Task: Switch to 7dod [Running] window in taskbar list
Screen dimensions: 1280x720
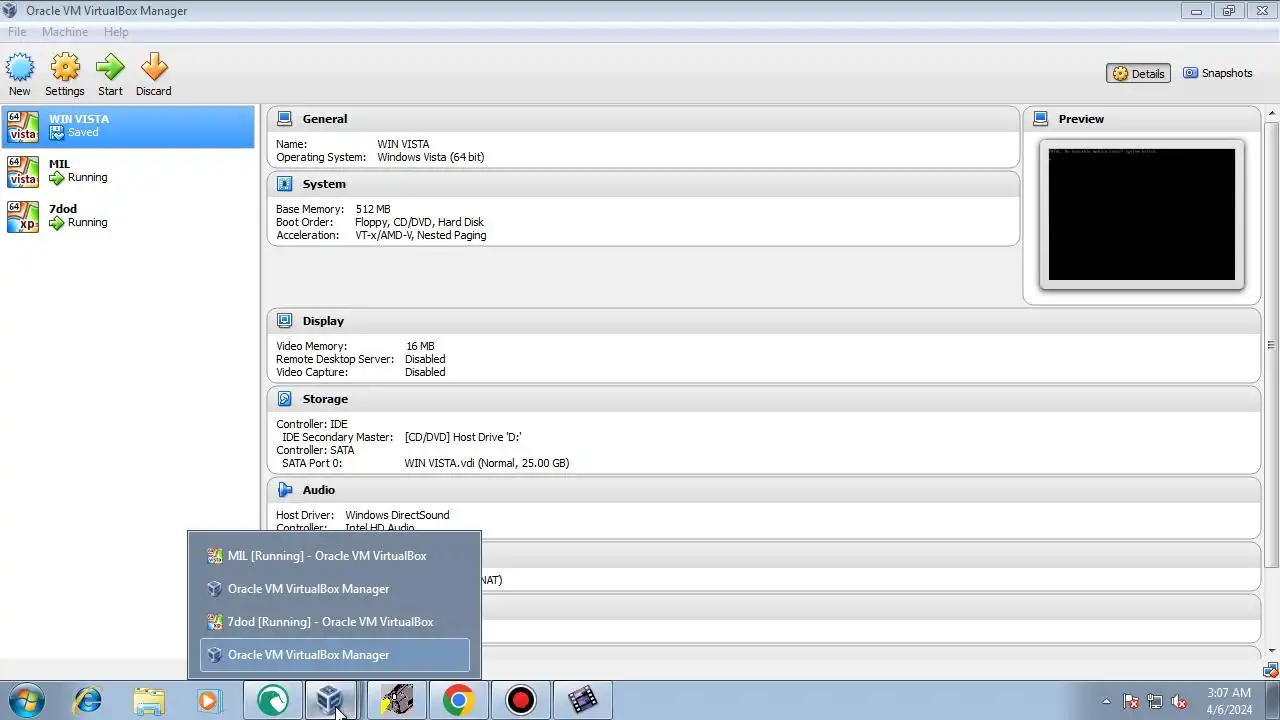Action: click(335, 622)
